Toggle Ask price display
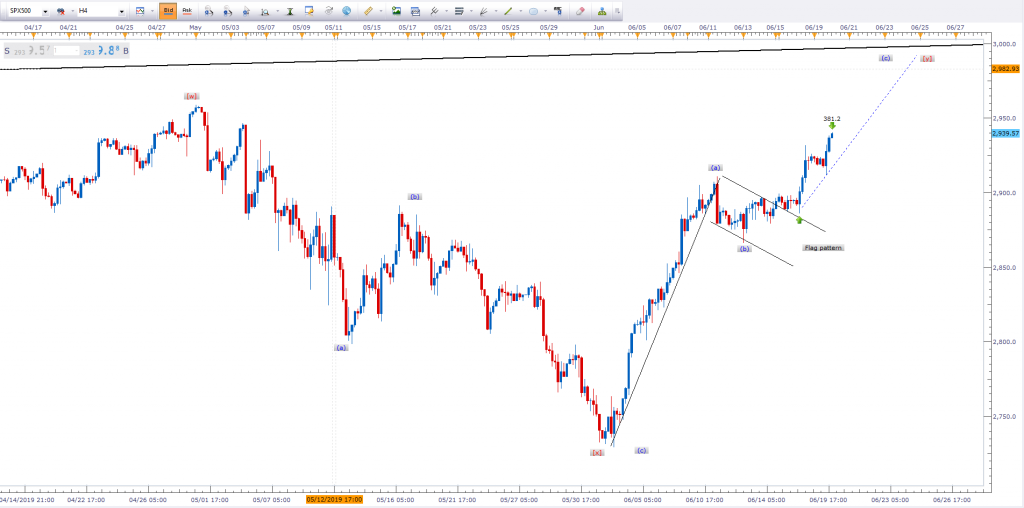Viewport: 1024px width, 508px height. pos(186,11)
